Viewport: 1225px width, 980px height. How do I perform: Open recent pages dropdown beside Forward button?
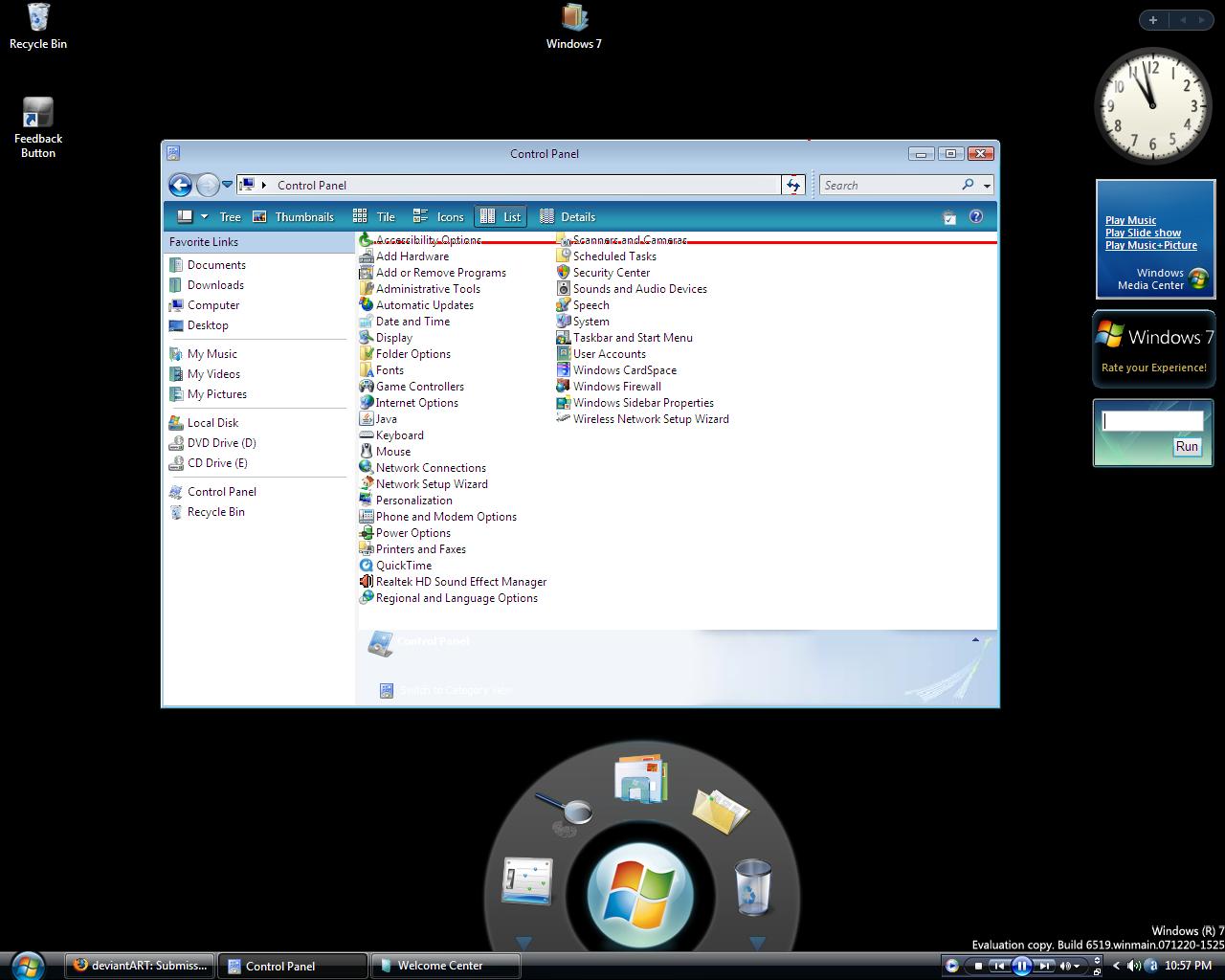tap(228, 184)
